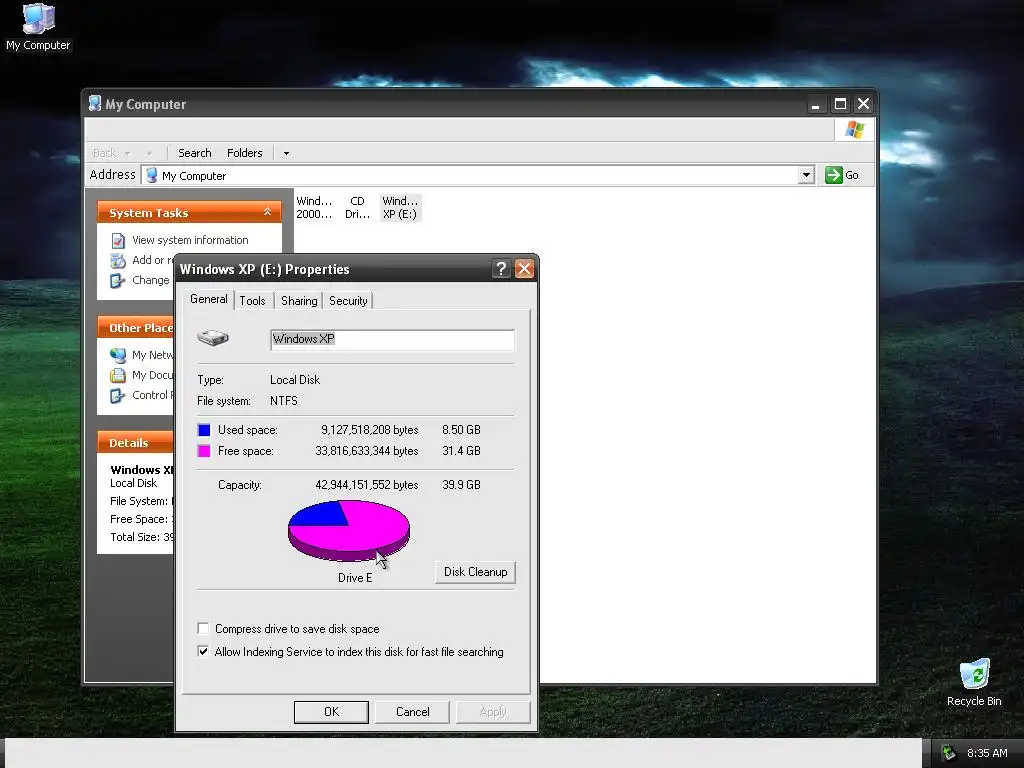
Task: Click the Other Places panel header
Action: (136, 328)
